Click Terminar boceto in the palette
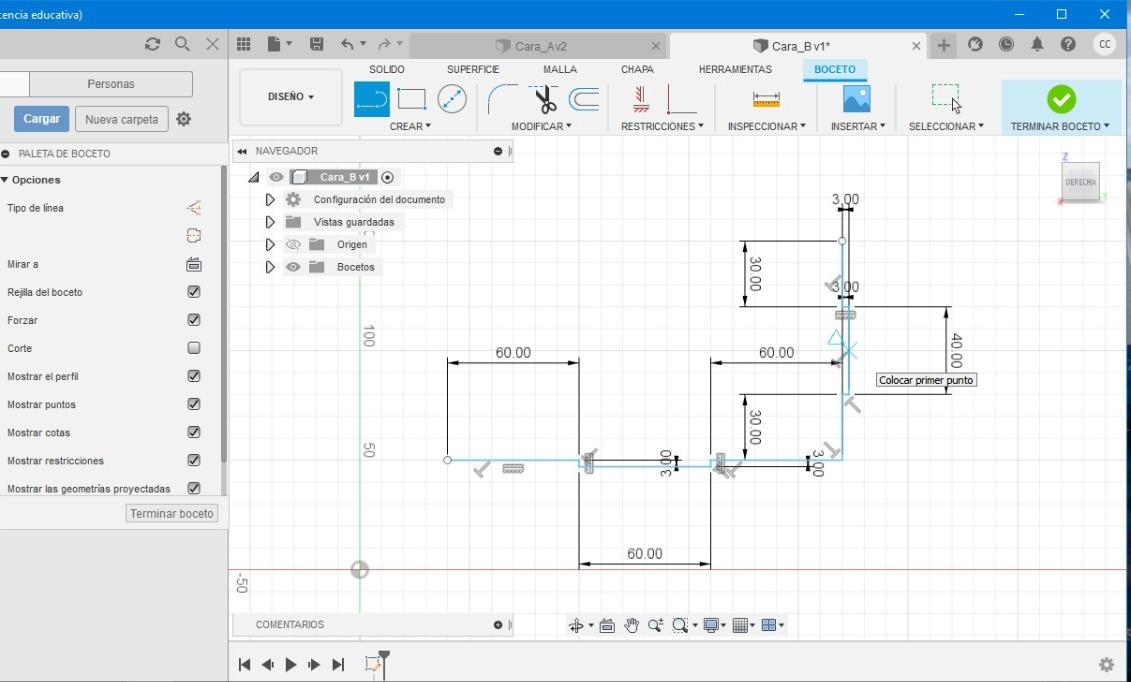1131x682 pixels. (x=172, y=513)
